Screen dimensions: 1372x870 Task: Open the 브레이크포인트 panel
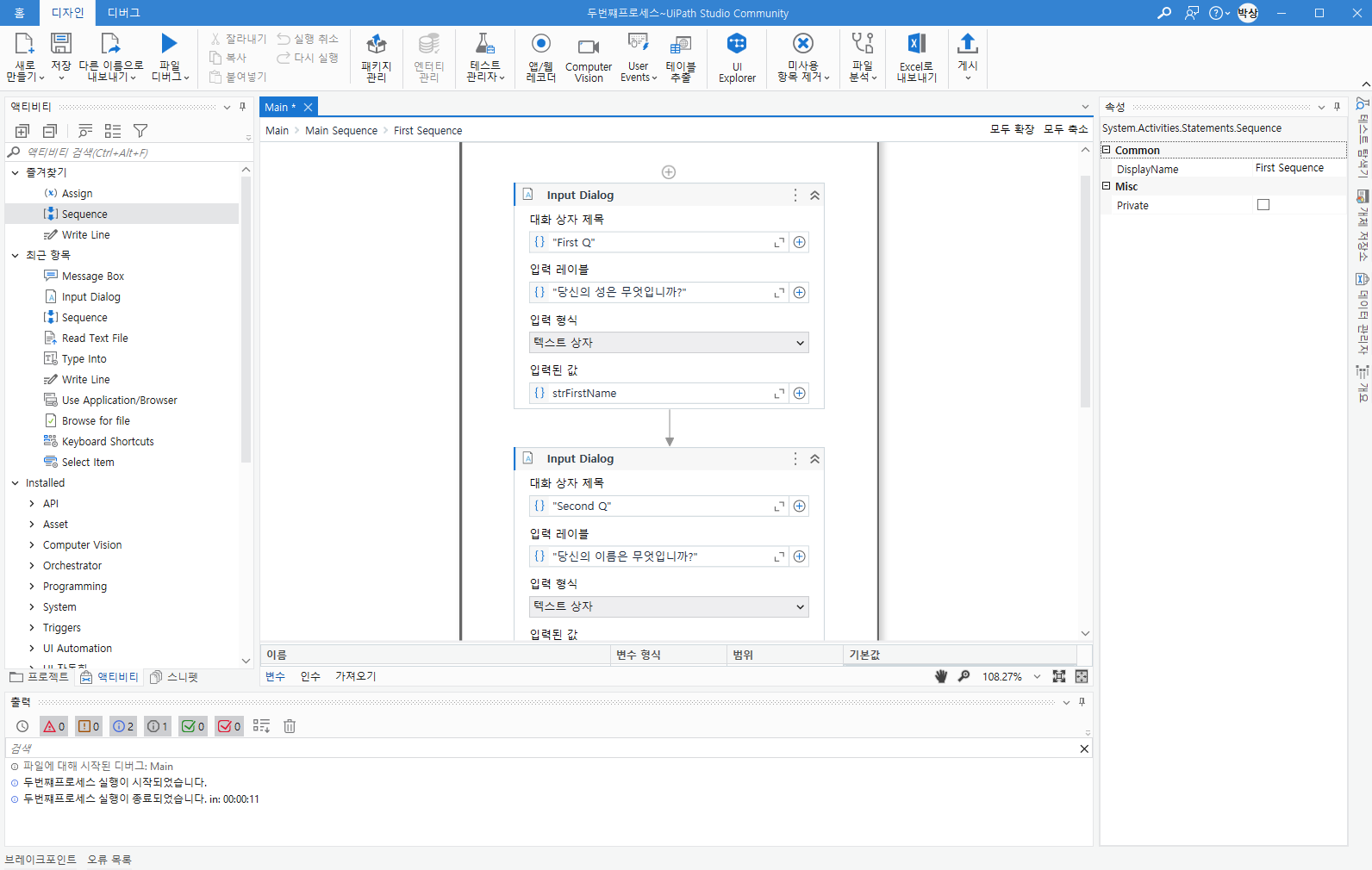point(41,860)
